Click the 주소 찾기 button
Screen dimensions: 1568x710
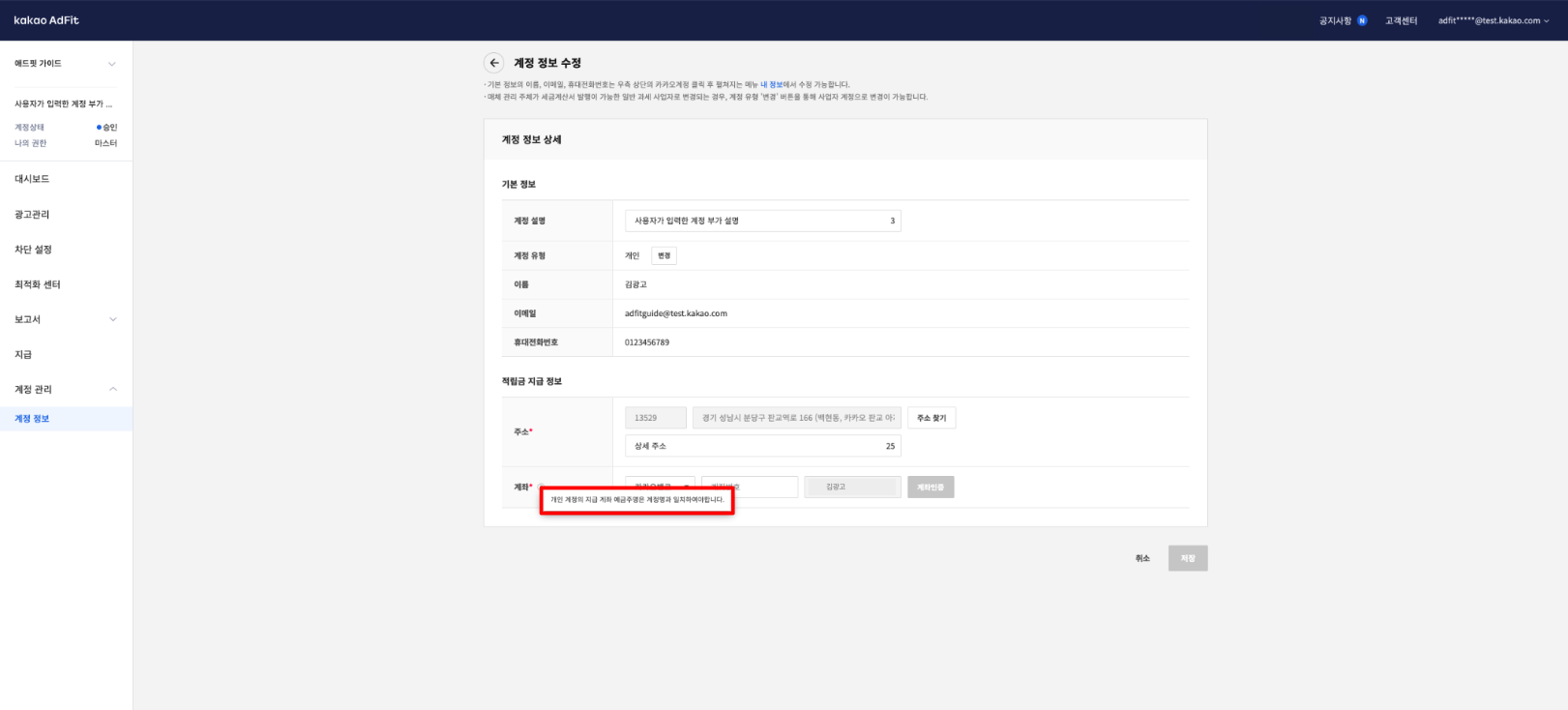click(932, 418)
